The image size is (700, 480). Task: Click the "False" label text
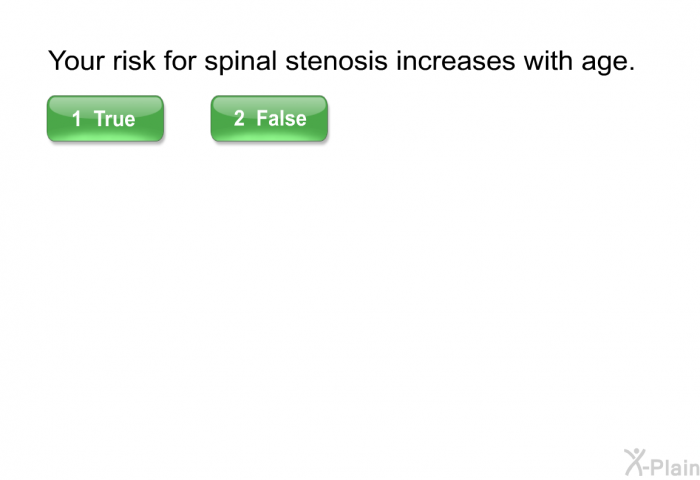(x=281, y=118)
